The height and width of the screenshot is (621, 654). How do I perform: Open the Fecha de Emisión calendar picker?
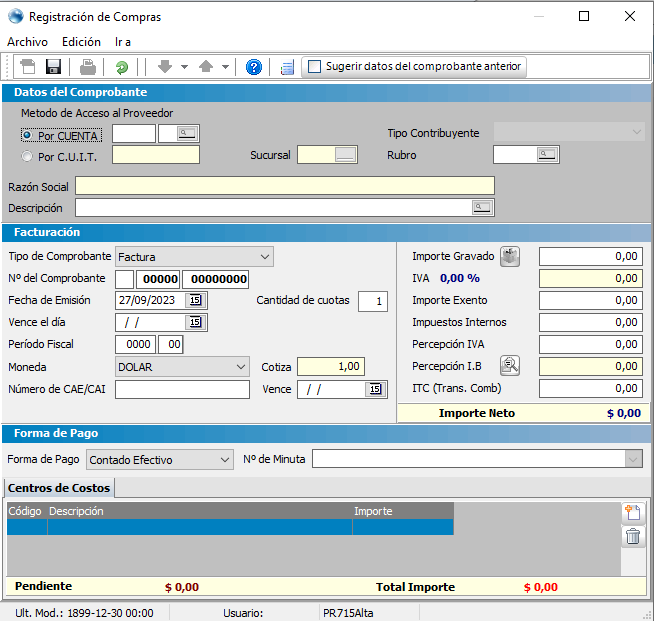pyautogui.click(x=195, y=300)
